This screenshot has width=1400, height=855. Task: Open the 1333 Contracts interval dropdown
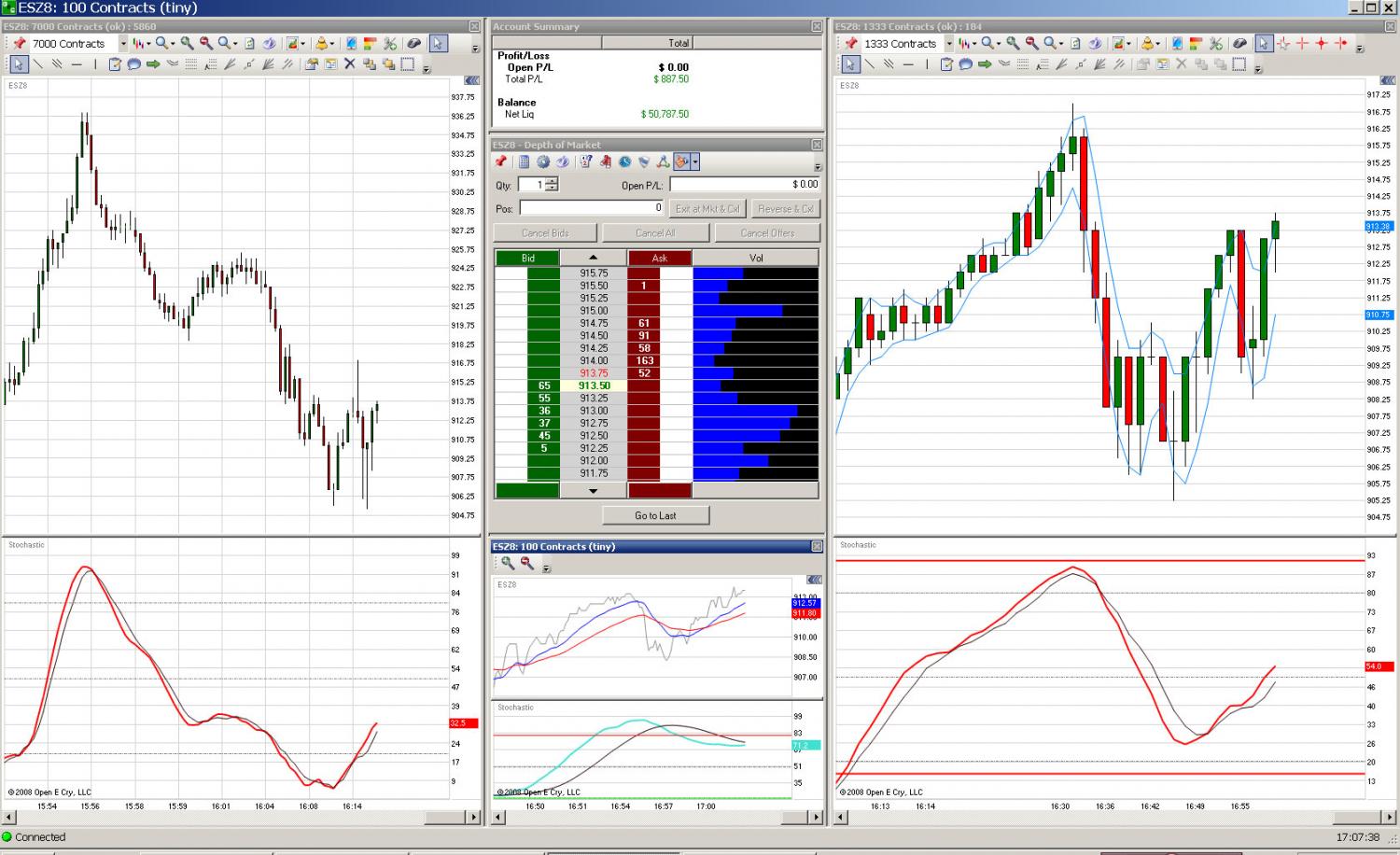click(x=949, y=43)
